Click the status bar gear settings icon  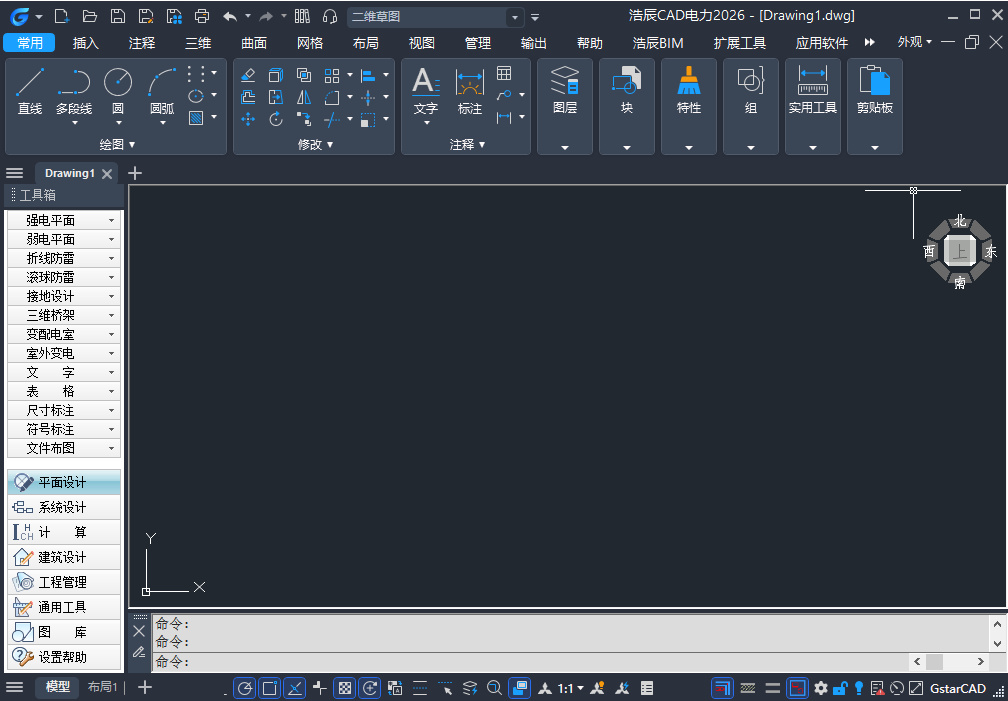pos(820,688)
